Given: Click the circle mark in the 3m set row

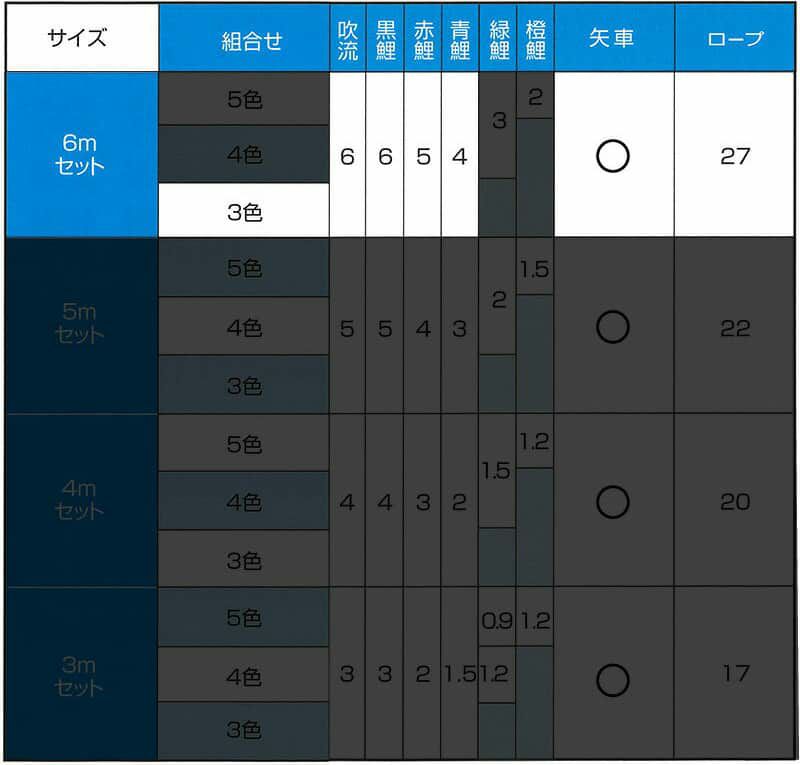Looking at the screenshot, I should pos(612,680).
